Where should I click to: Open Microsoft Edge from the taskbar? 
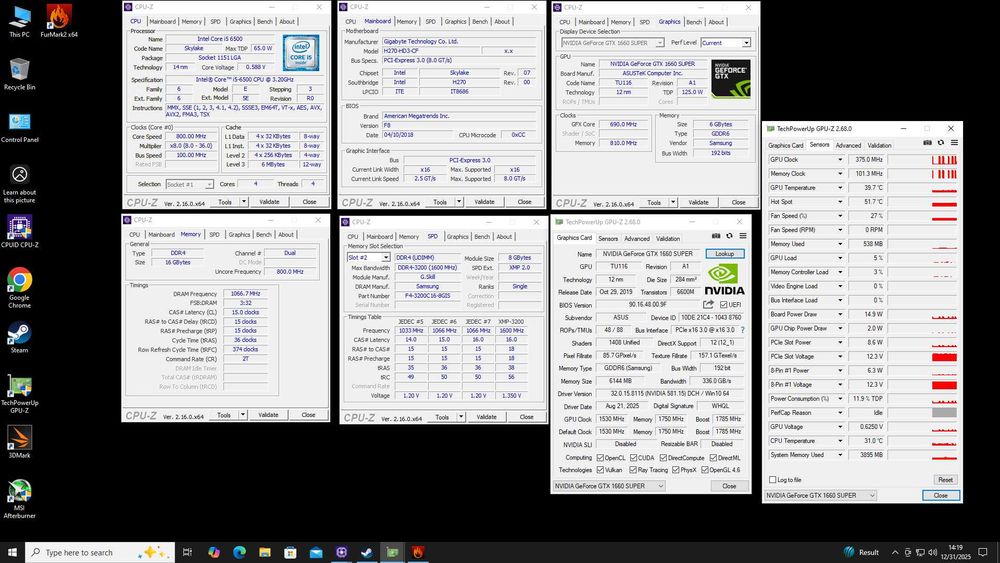point(239,552)
